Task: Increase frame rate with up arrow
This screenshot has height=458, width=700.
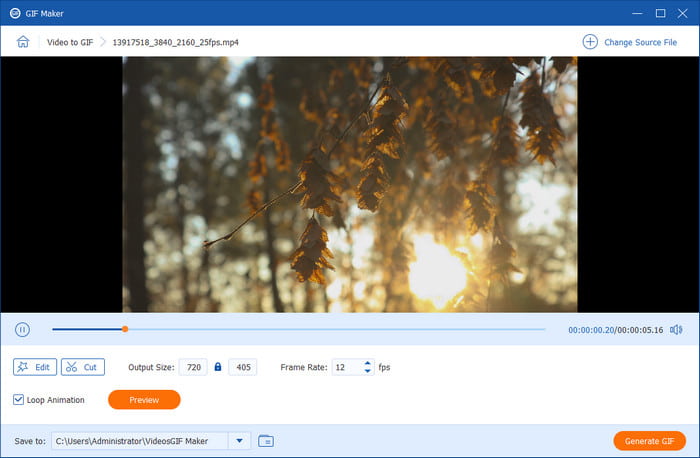Action: (x=368, y=363)
